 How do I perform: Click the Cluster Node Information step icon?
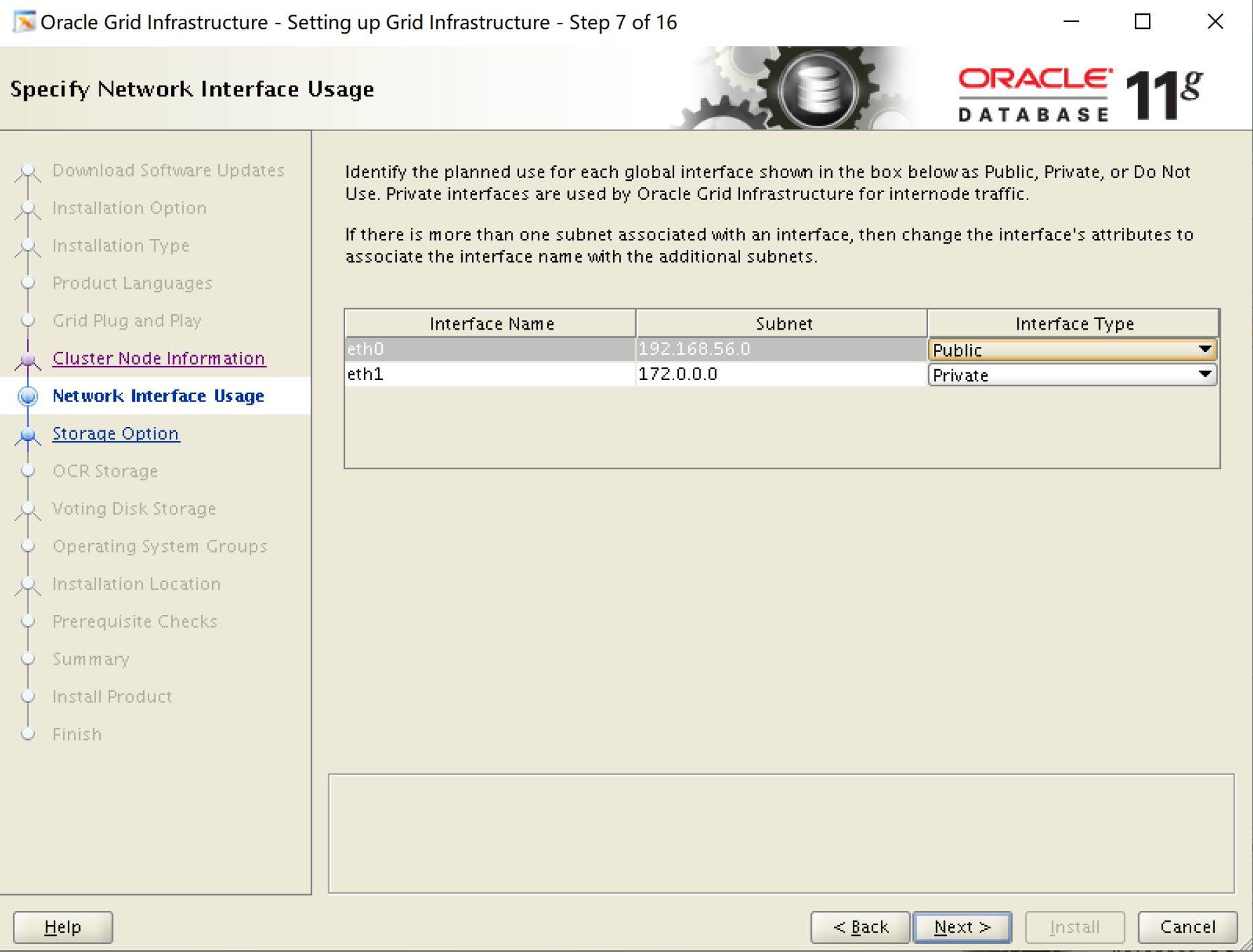click(28, 360)
